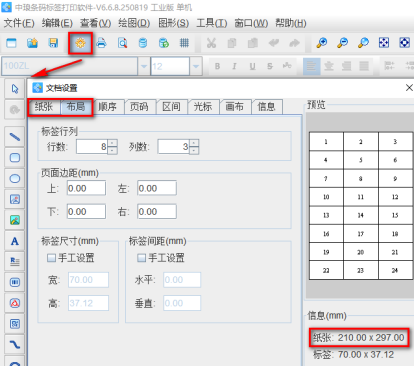415x367 pixels.
Task: Select the text tool letter A
Action: 15,241
